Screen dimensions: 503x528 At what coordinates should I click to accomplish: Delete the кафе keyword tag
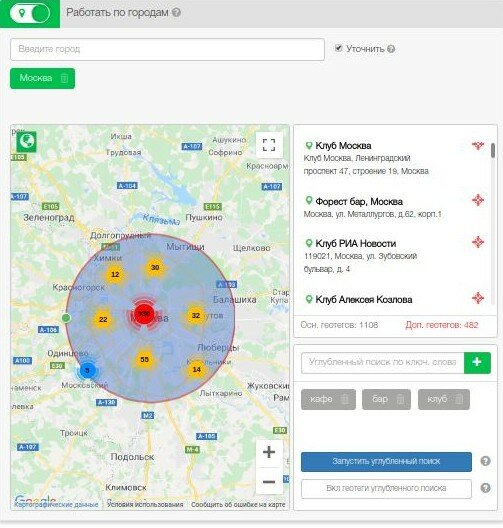click(x=345, y=399)
